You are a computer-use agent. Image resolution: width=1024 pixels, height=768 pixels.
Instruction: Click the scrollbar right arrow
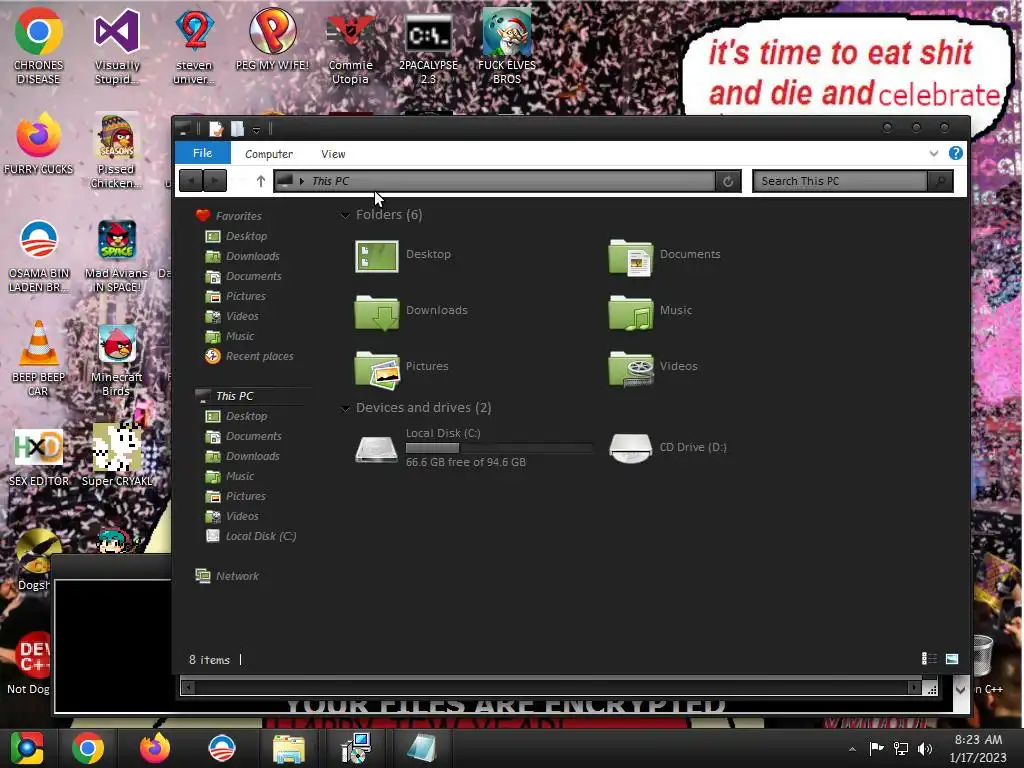tap(915, 687)
